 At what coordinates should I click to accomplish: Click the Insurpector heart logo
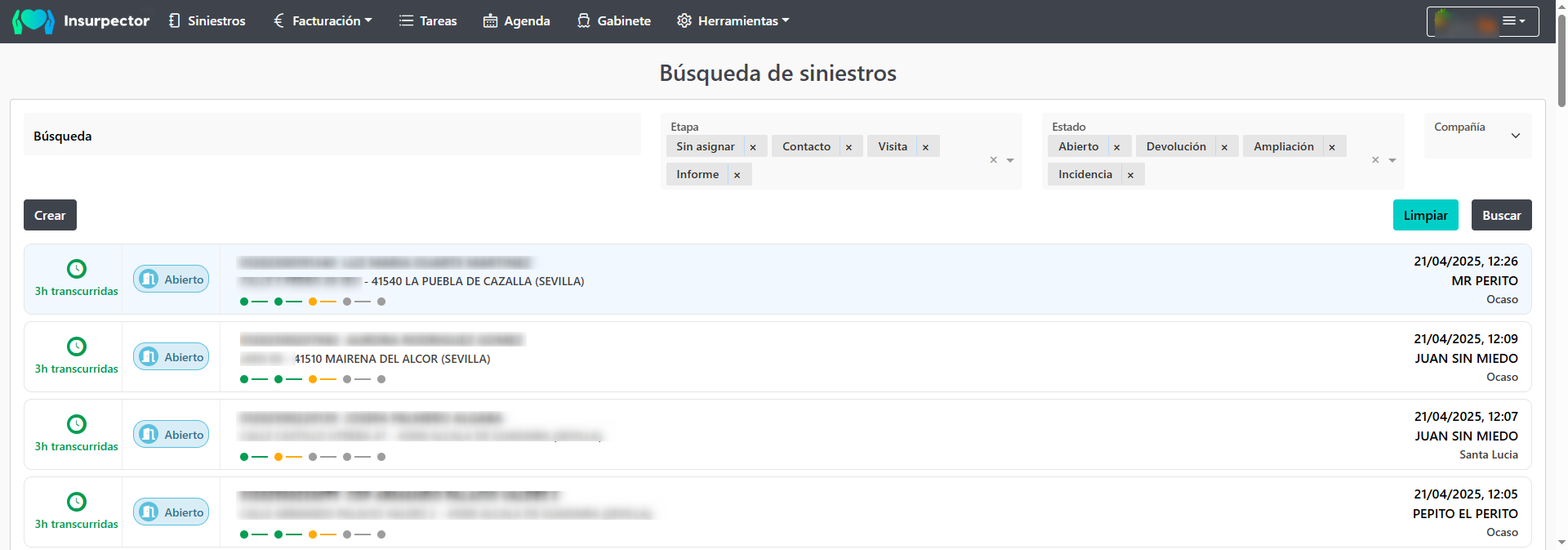point(33,21)
